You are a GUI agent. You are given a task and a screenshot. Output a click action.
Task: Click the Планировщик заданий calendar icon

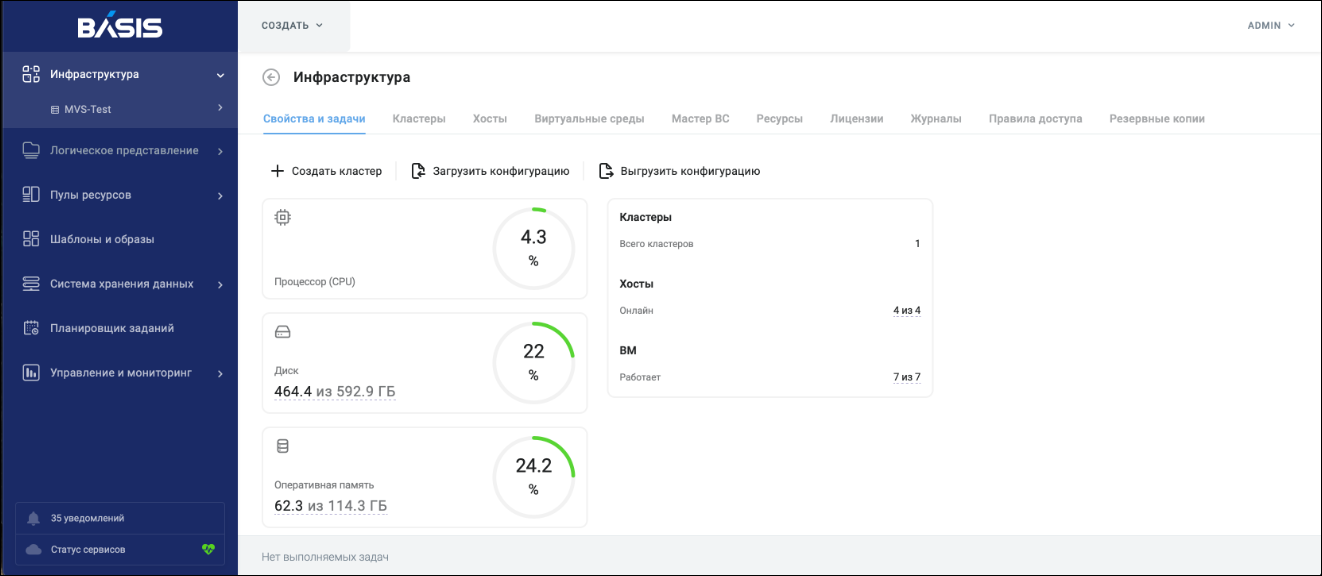point(31,328)
